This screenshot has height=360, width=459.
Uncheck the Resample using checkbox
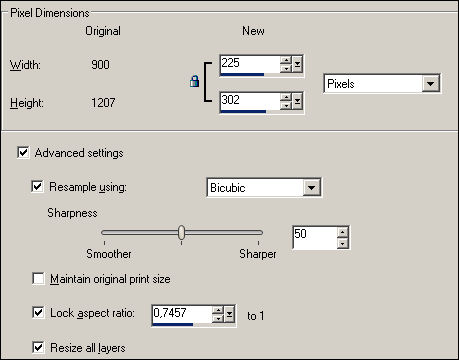click(37, 186)
